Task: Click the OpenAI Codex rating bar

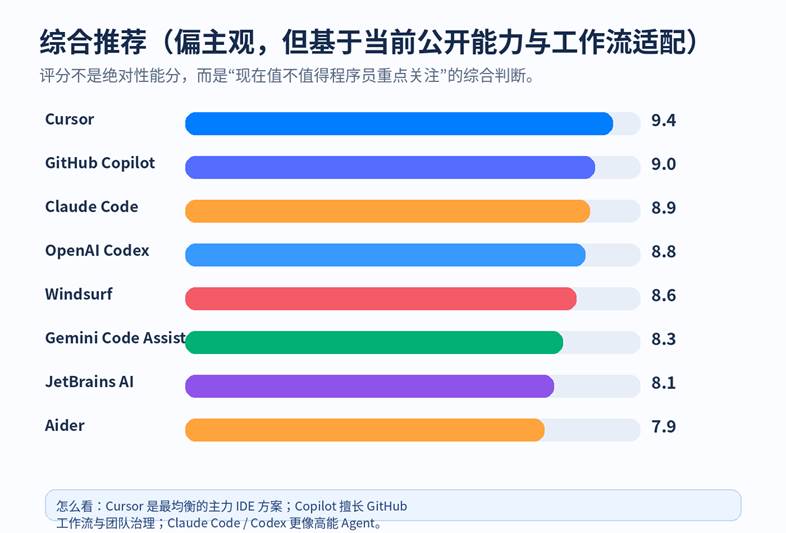Action: point(385,255)
